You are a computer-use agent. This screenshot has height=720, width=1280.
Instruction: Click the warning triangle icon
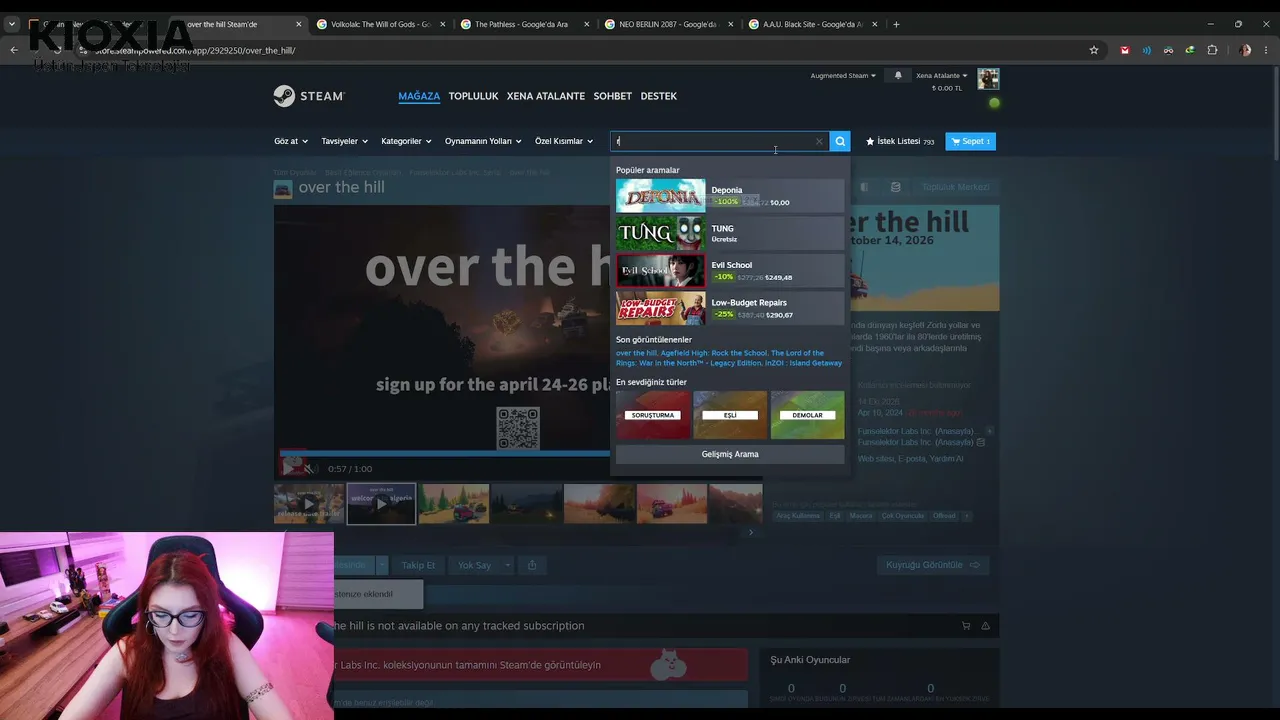985,626
